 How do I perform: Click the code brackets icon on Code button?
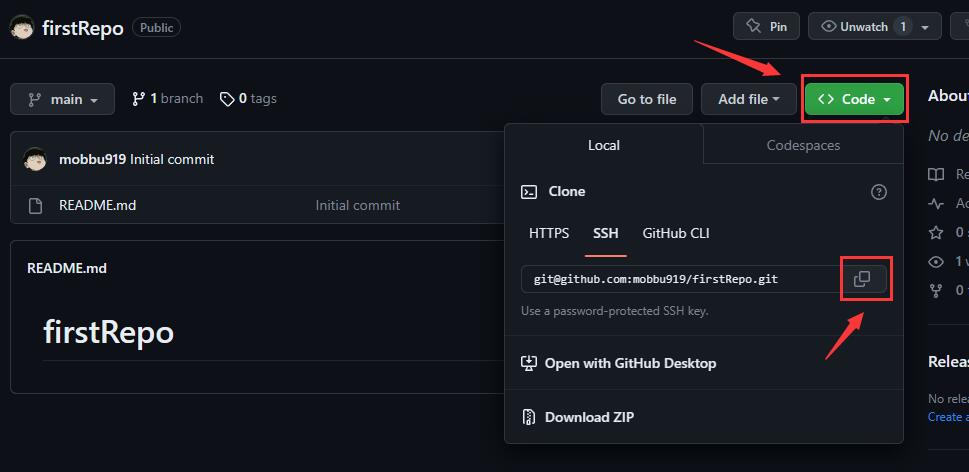826,99
